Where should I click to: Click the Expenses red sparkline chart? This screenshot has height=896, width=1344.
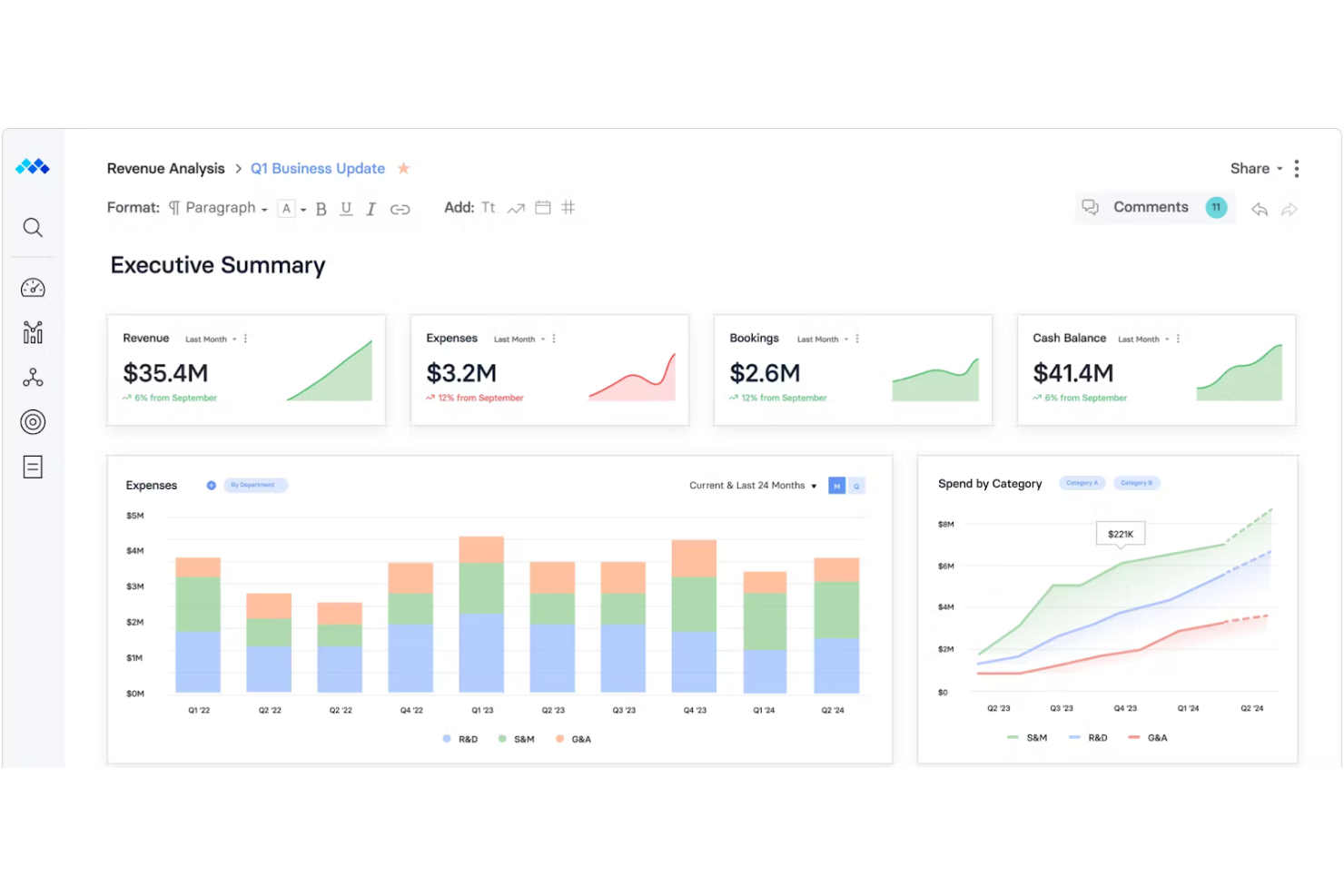pyautogui.click(x=632, y=377)
